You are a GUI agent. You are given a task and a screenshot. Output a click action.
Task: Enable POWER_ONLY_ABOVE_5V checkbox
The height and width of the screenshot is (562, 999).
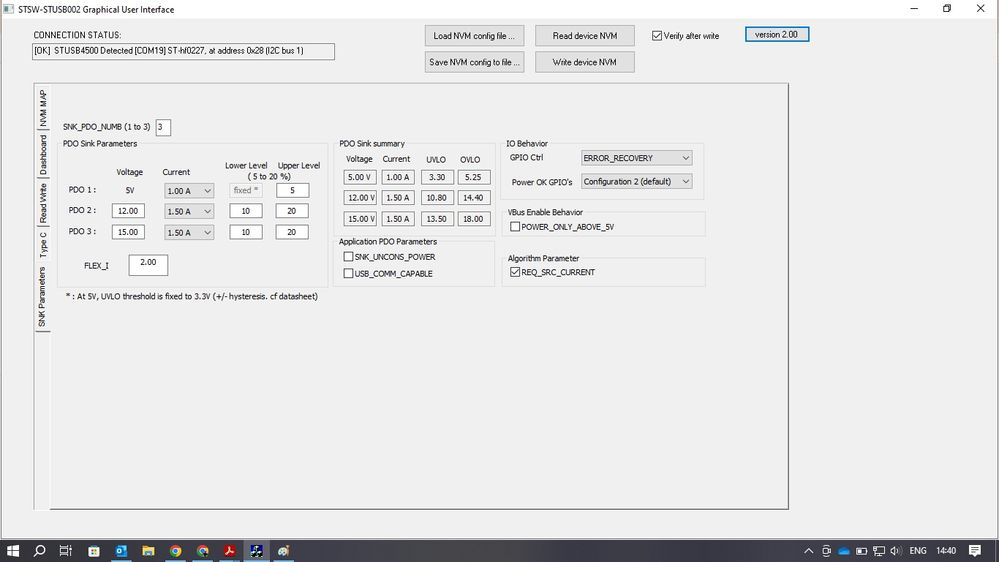coord(515,226)
